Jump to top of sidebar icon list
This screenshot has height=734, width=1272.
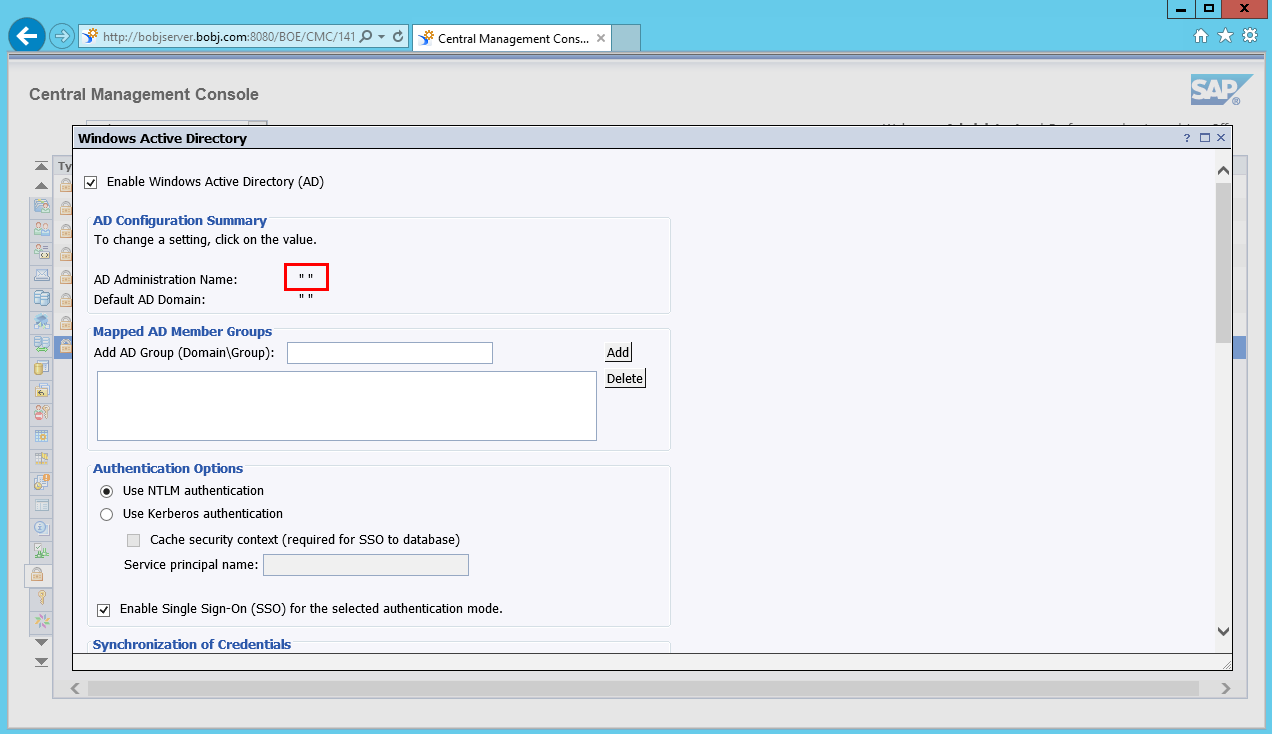[41, 166]
